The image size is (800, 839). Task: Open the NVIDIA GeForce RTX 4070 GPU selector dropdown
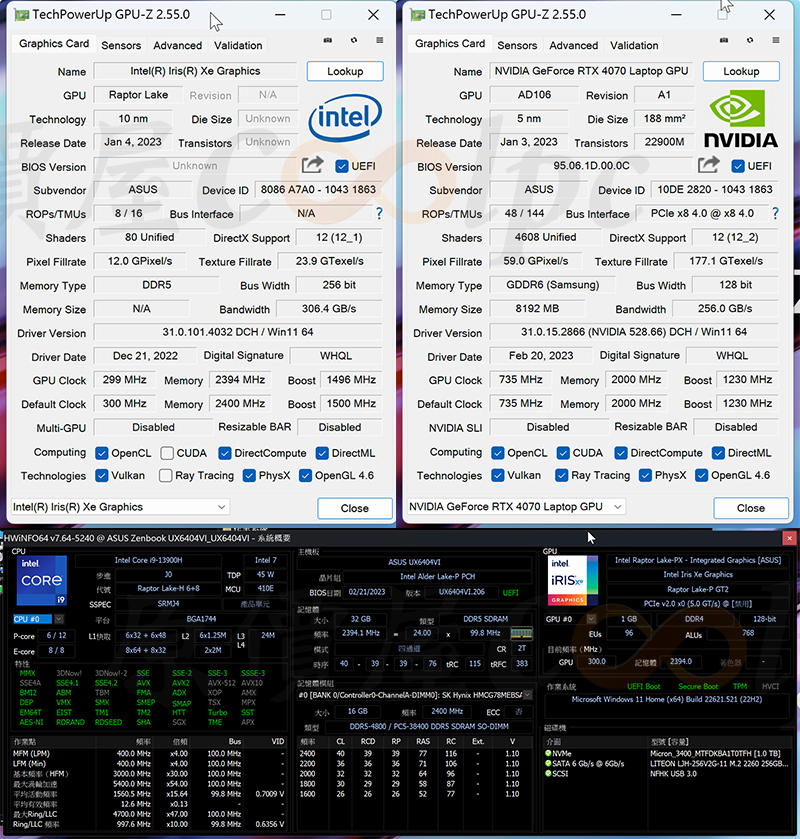point(516,507)
